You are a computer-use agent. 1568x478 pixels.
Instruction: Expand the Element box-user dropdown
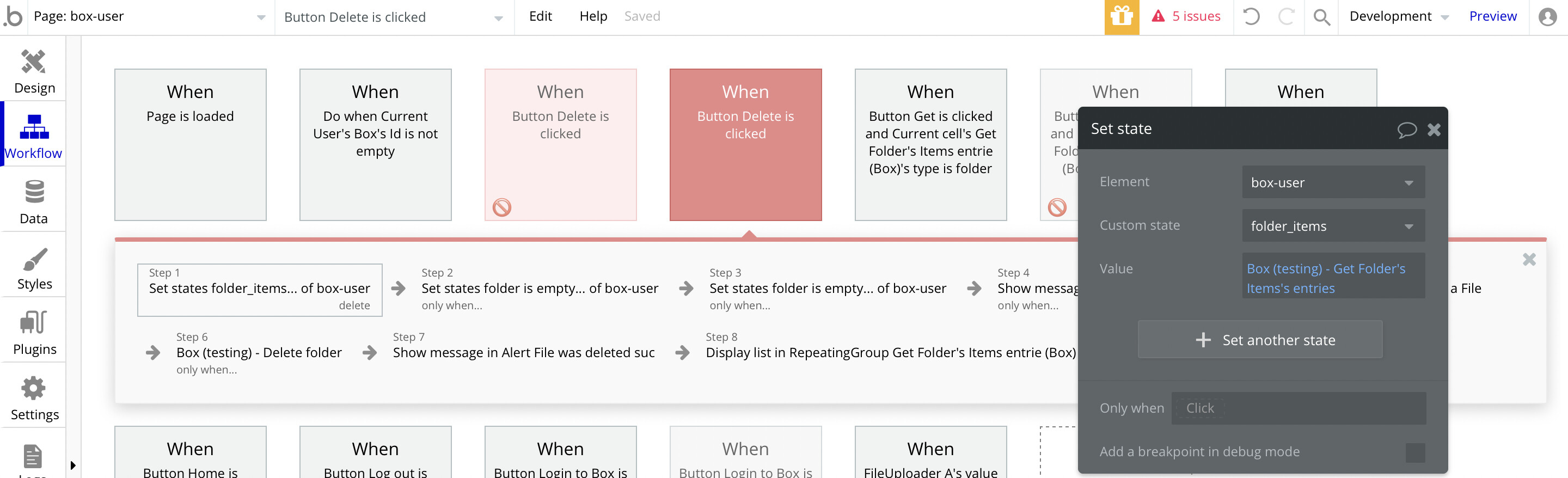[x=1333, y=182]
